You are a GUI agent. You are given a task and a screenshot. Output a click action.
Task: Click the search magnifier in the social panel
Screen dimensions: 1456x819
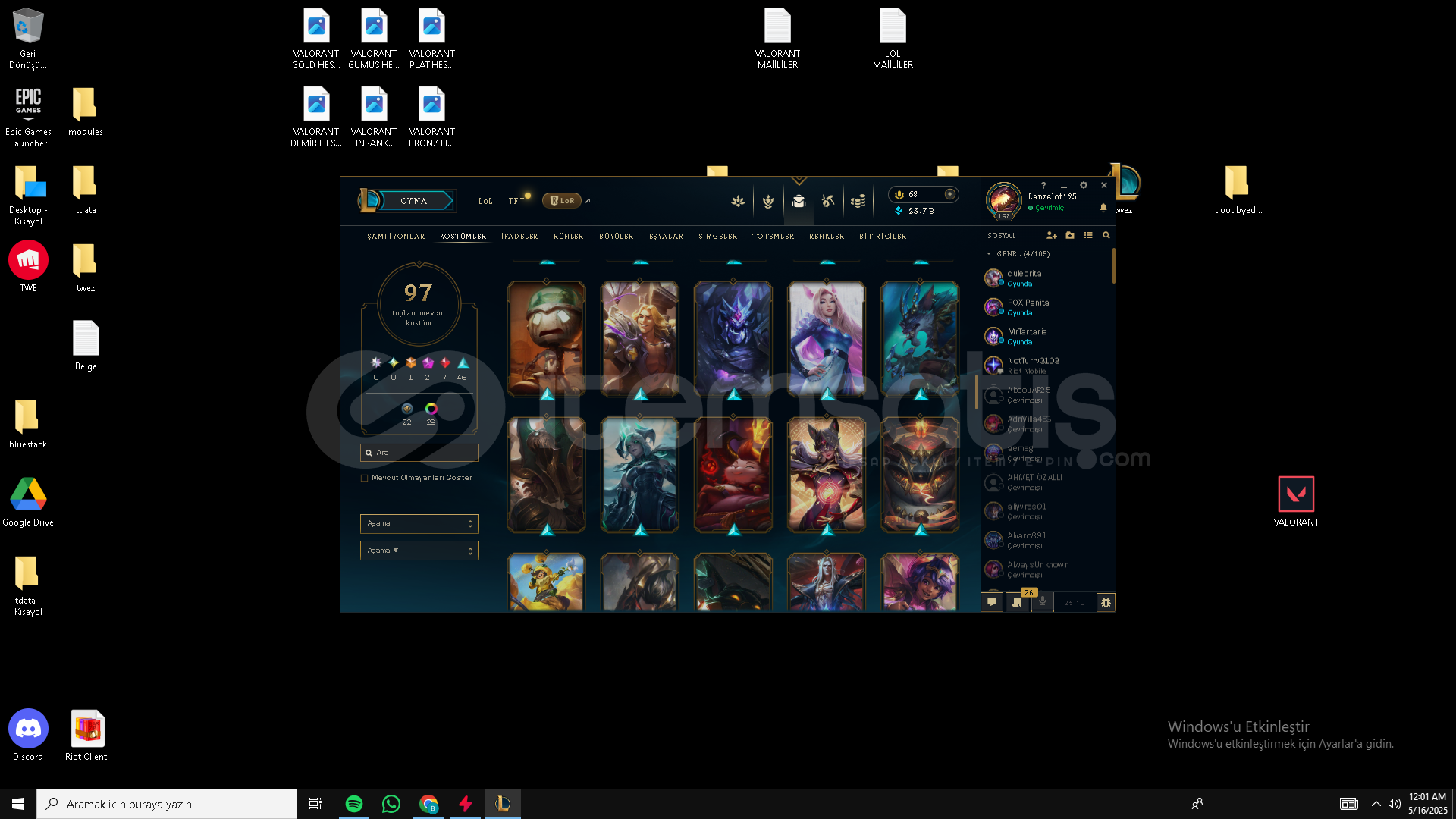coord(1106,236)
